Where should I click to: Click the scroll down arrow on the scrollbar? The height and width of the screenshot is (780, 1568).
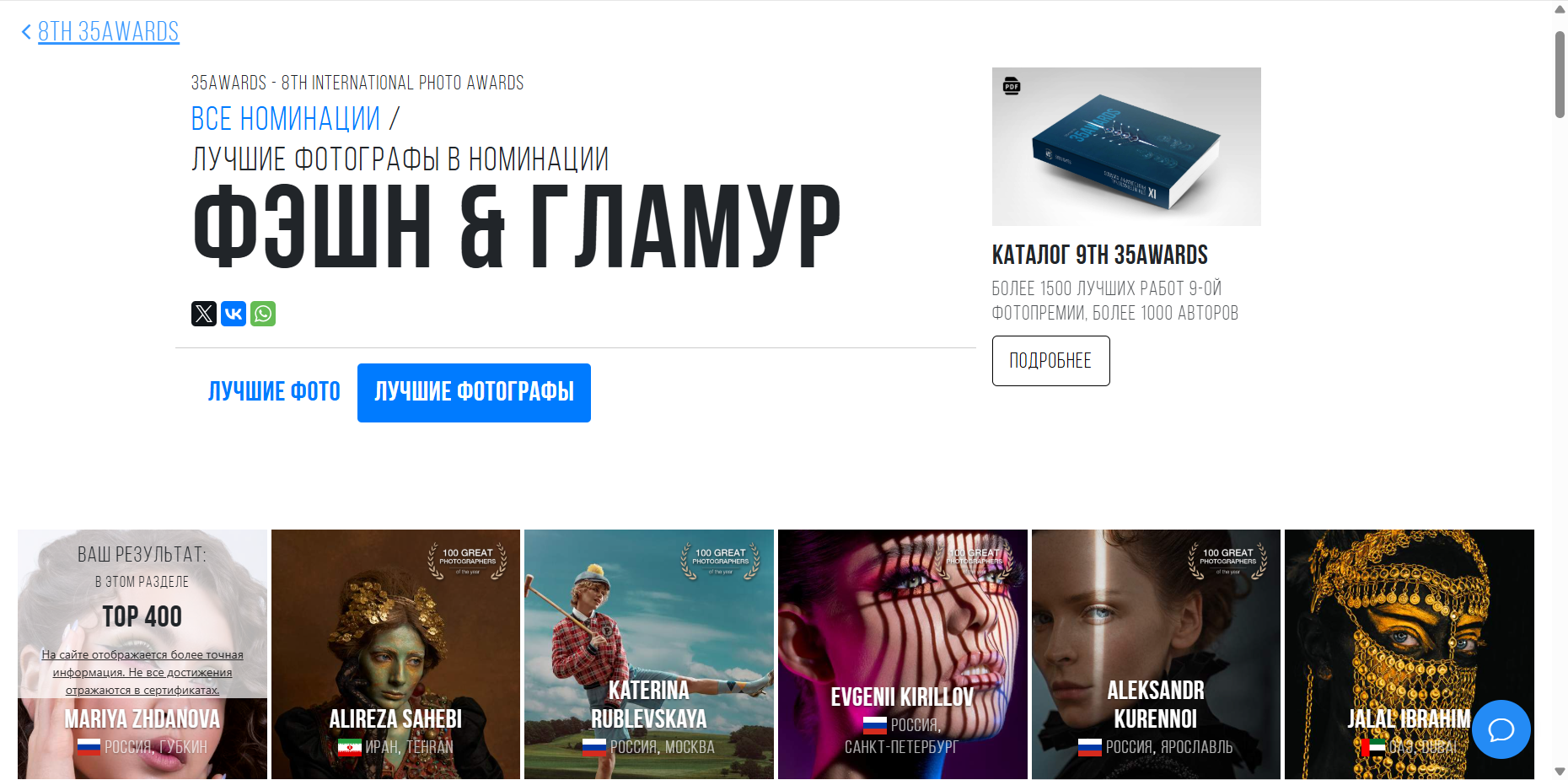pyautogui.click(x=1560, y=772)
